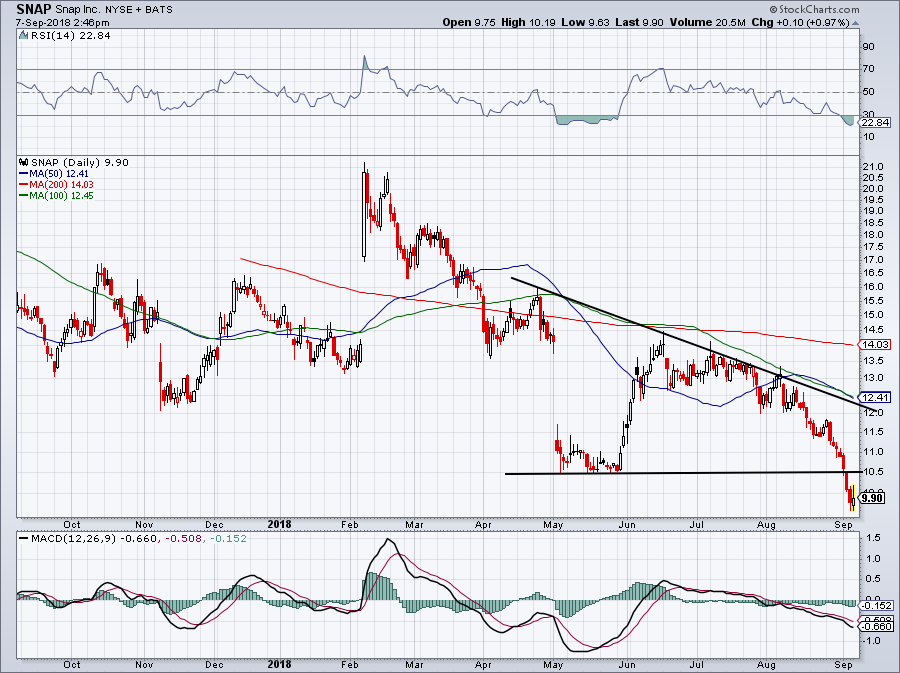This screenshot has height=673, width=900.
Task: Click the 17.0 price axis label
Action: 872,260
